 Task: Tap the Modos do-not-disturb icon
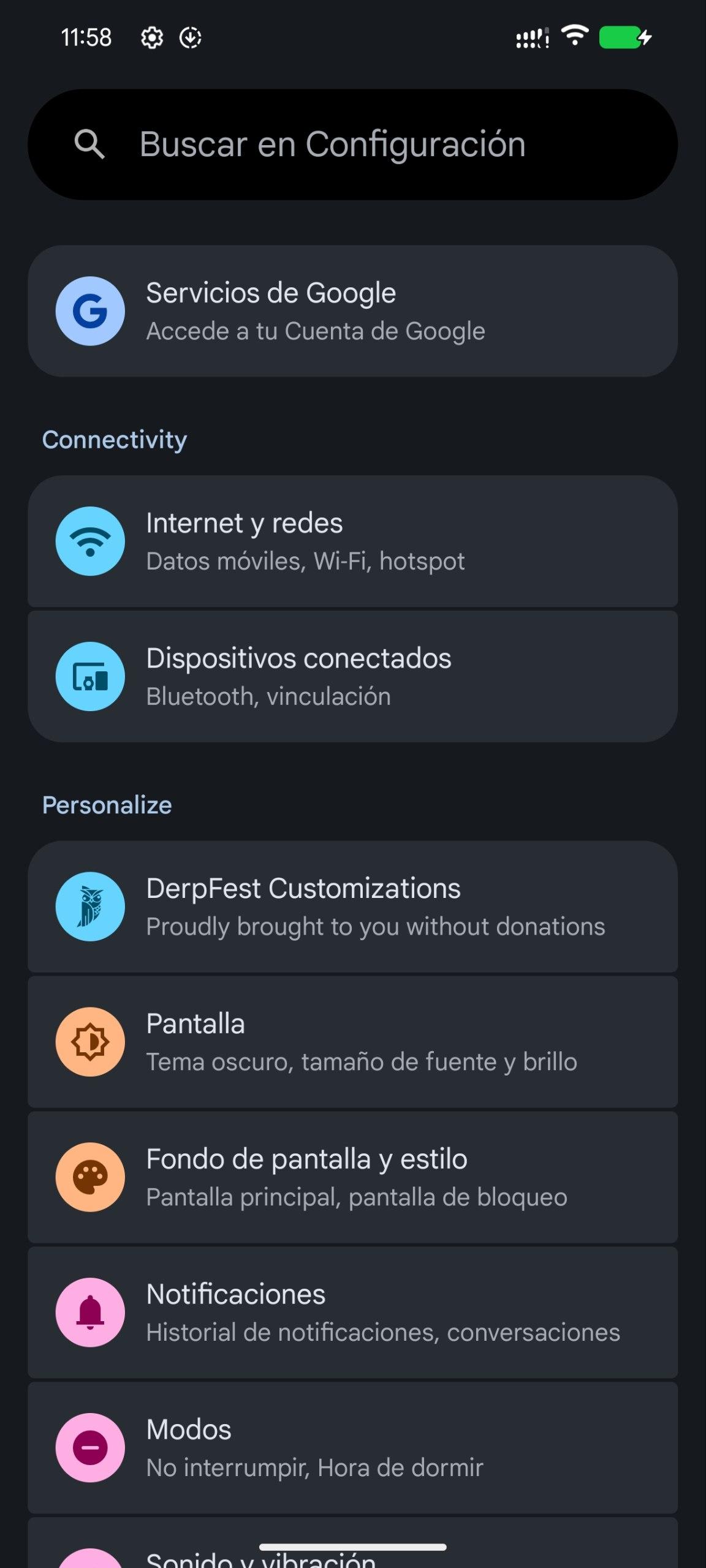[90, 1448]
